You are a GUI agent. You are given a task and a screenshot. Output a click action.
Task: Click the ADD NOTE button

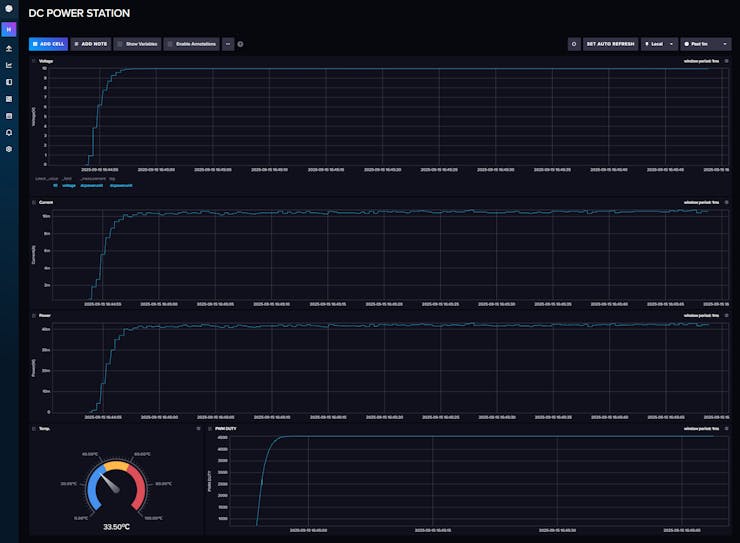[90, 44]
